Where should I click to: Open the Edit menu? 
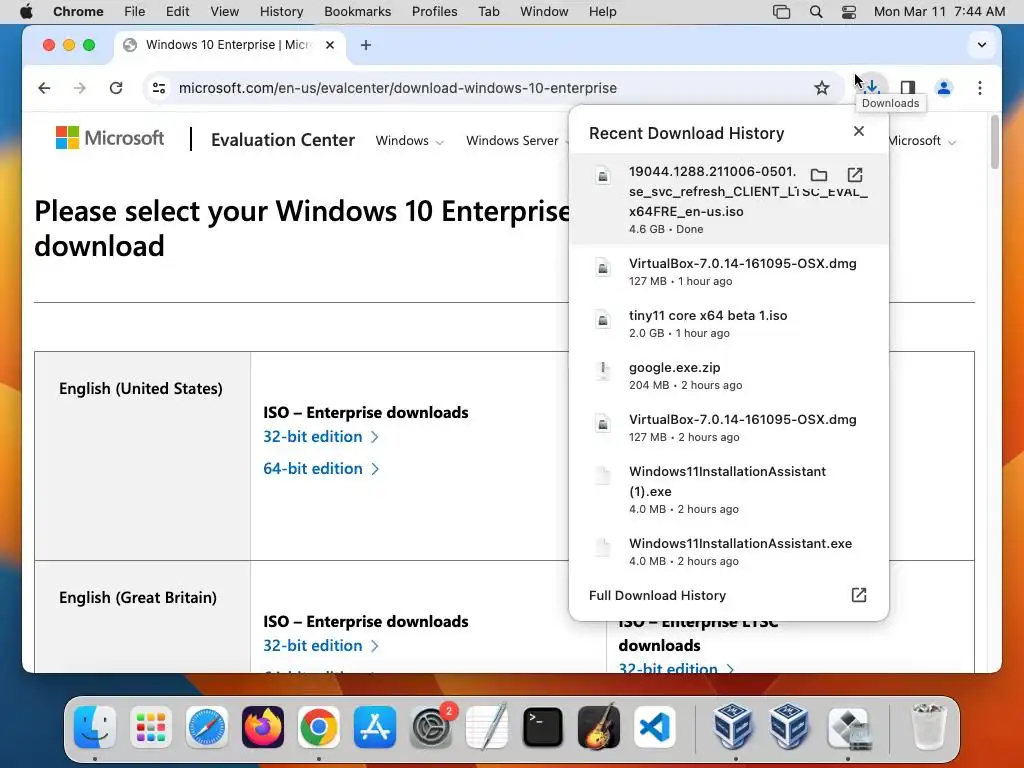coord(177,11)
